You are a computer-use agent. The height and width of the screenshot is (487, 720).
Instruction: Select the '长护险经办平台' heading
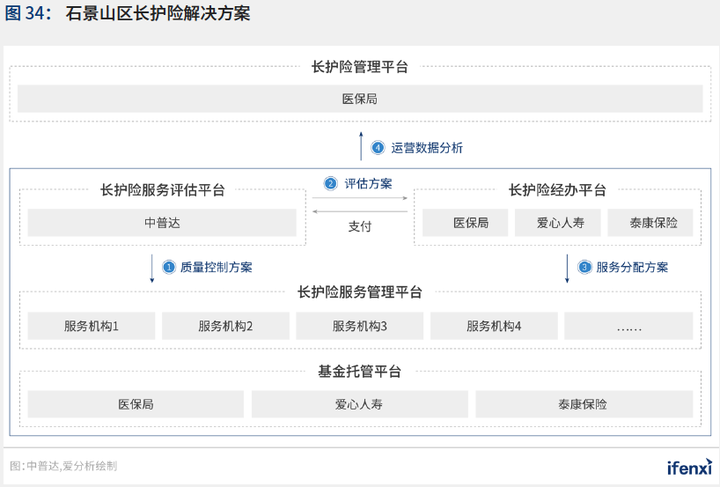[x=557, y=190]
